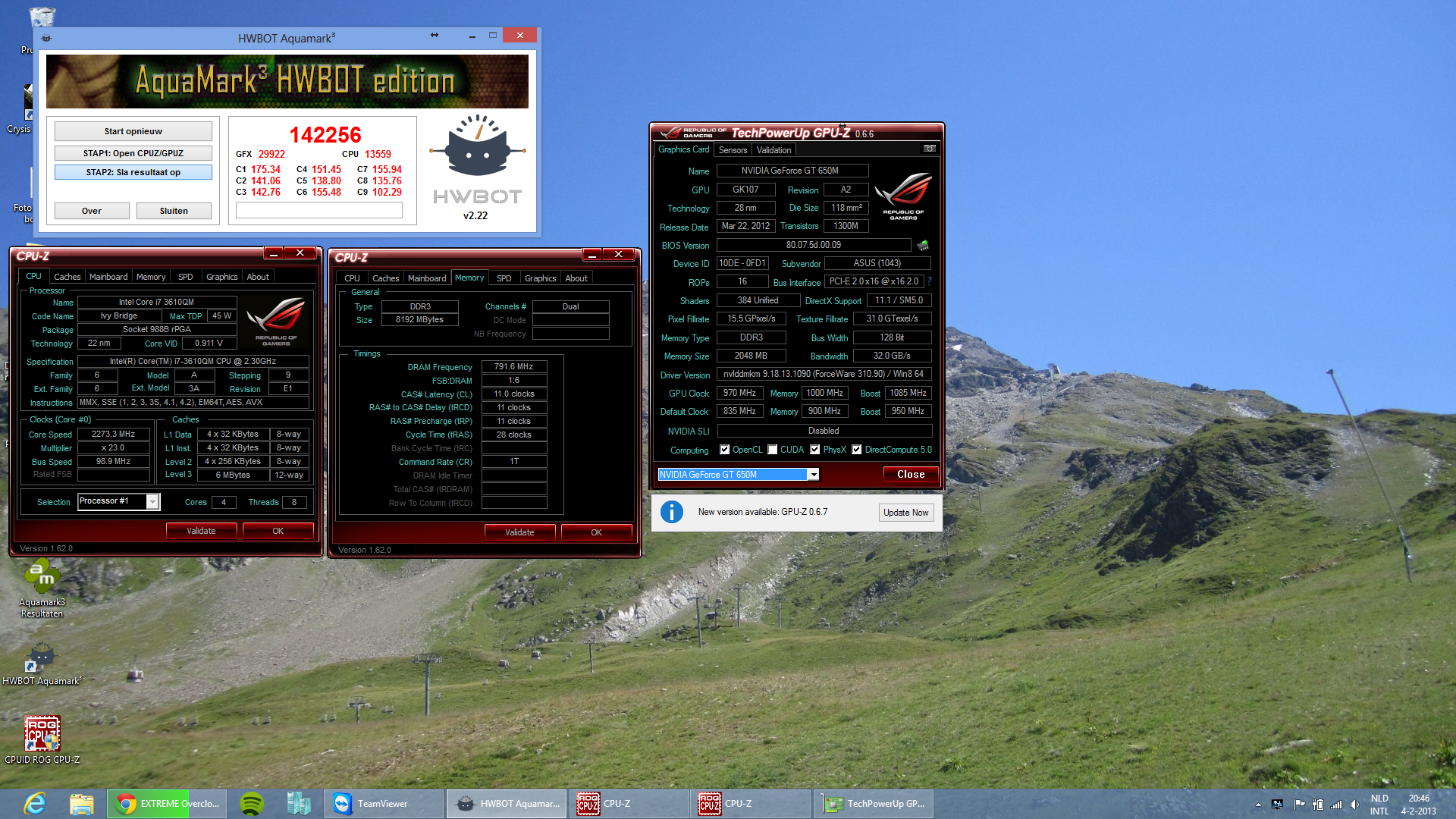Open the NVIDIA GeForce GT 650M GPU dropdown
Viewport: 1456px width, 819px height.
point(813,475)
